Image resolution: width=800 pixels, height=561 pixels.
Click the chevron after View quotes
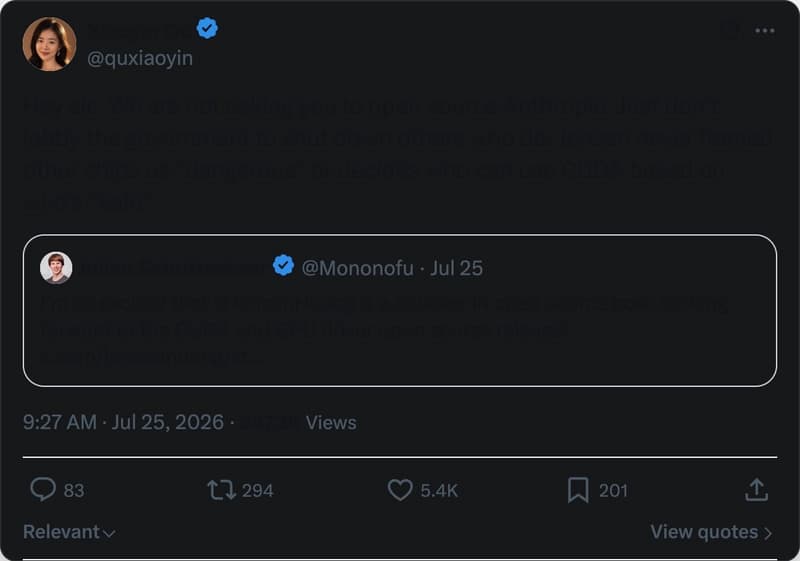point(767,533)
